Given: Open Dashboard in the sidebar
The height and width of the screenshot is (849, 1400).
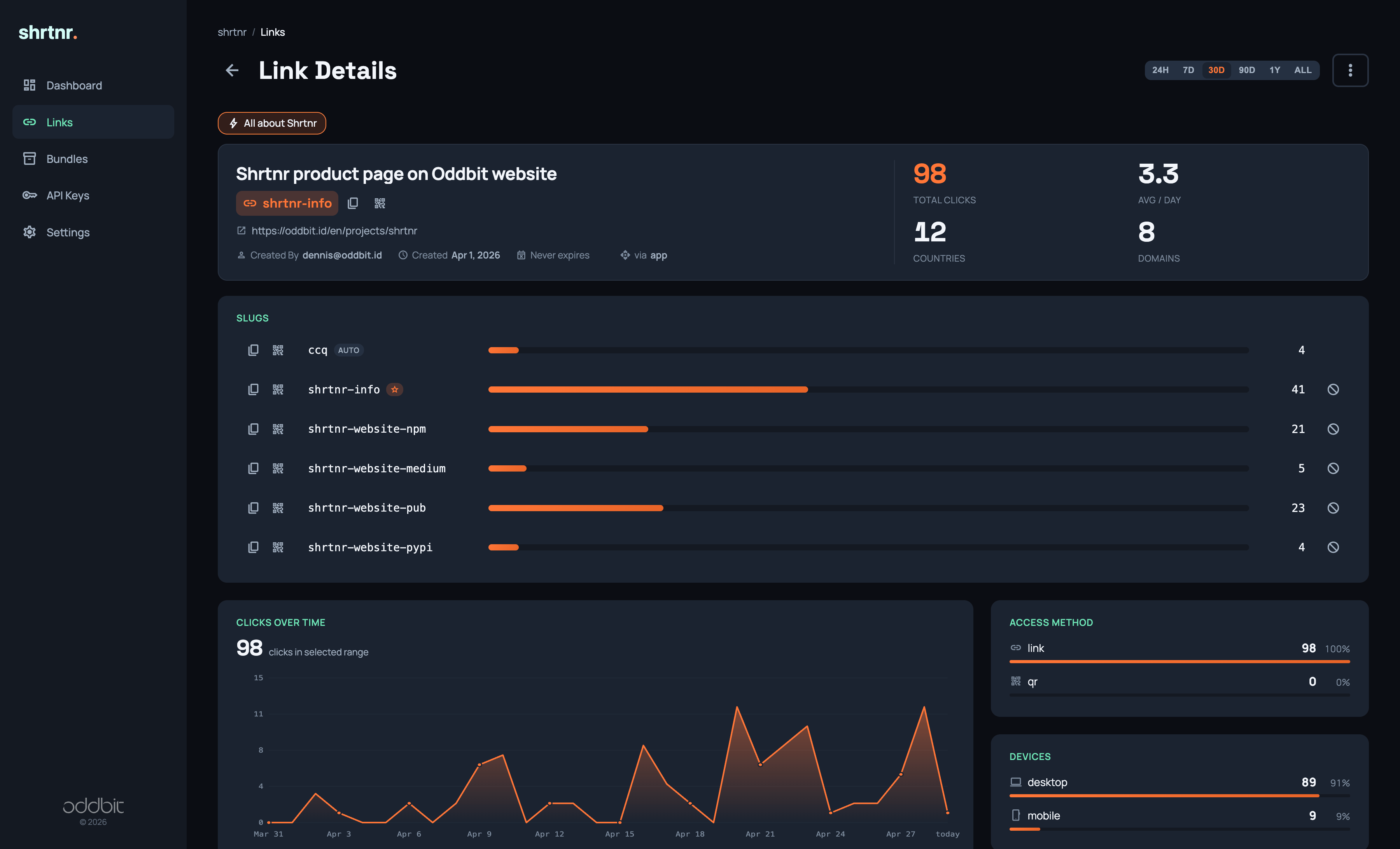Looking at the screenshot, I should coord(93,86).
